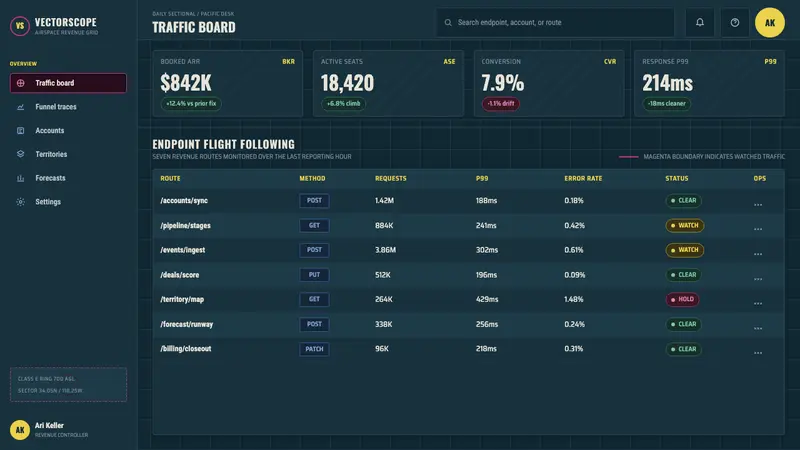Screen dimensions: 800x450
Task: Focus the endpoint search field
Action: [x=555, y=22]
